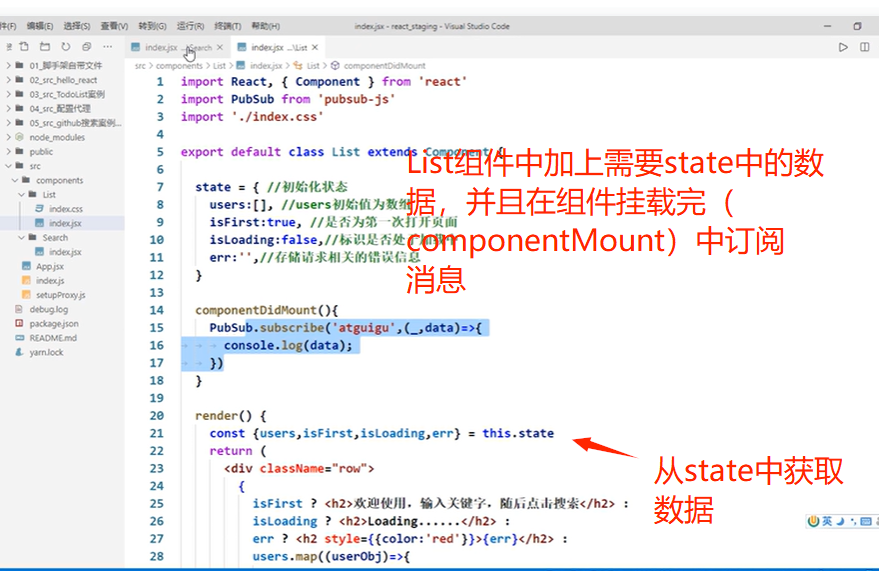879x571 pixels.
Task: Create a new folder in Explorer
Action: tap(45, 47)
